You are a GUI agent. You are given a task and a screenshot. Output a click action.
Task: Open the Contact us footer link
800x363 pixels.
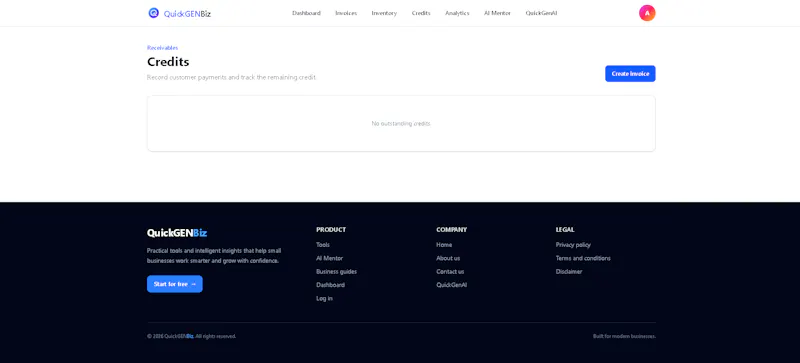(450, 272)
